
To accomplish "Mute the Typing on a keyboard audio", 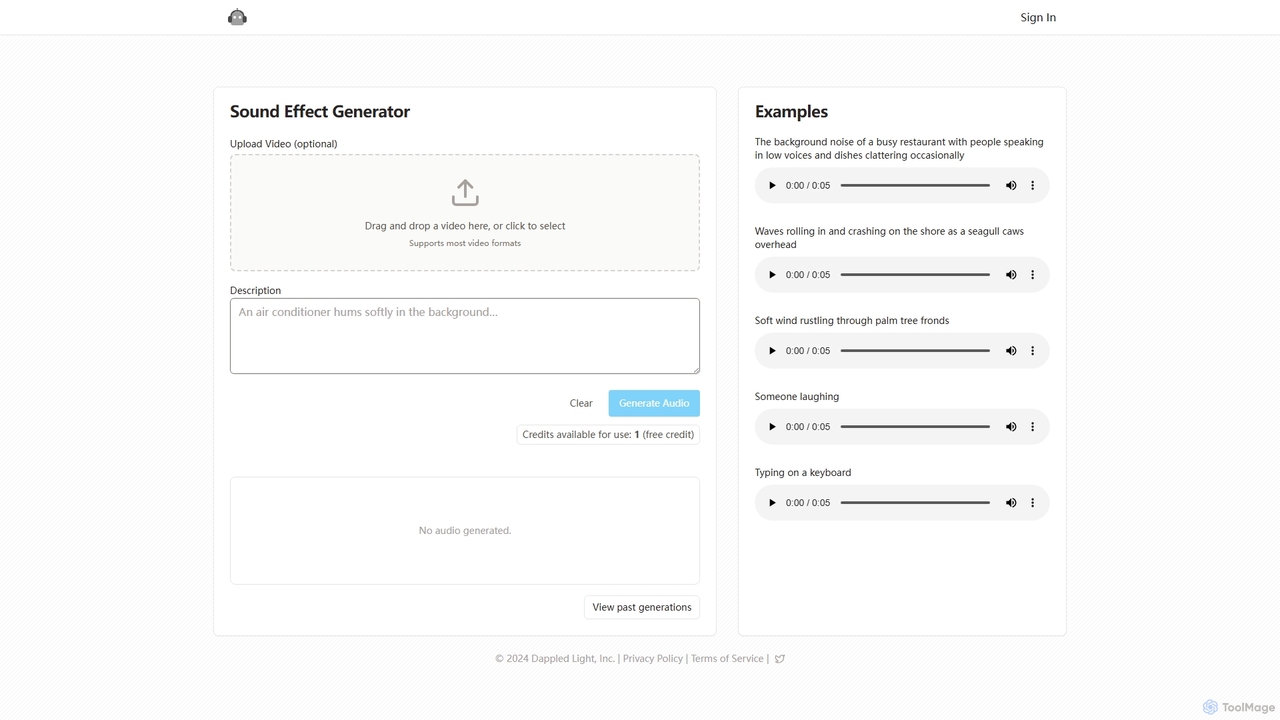I will [1011, 503].
